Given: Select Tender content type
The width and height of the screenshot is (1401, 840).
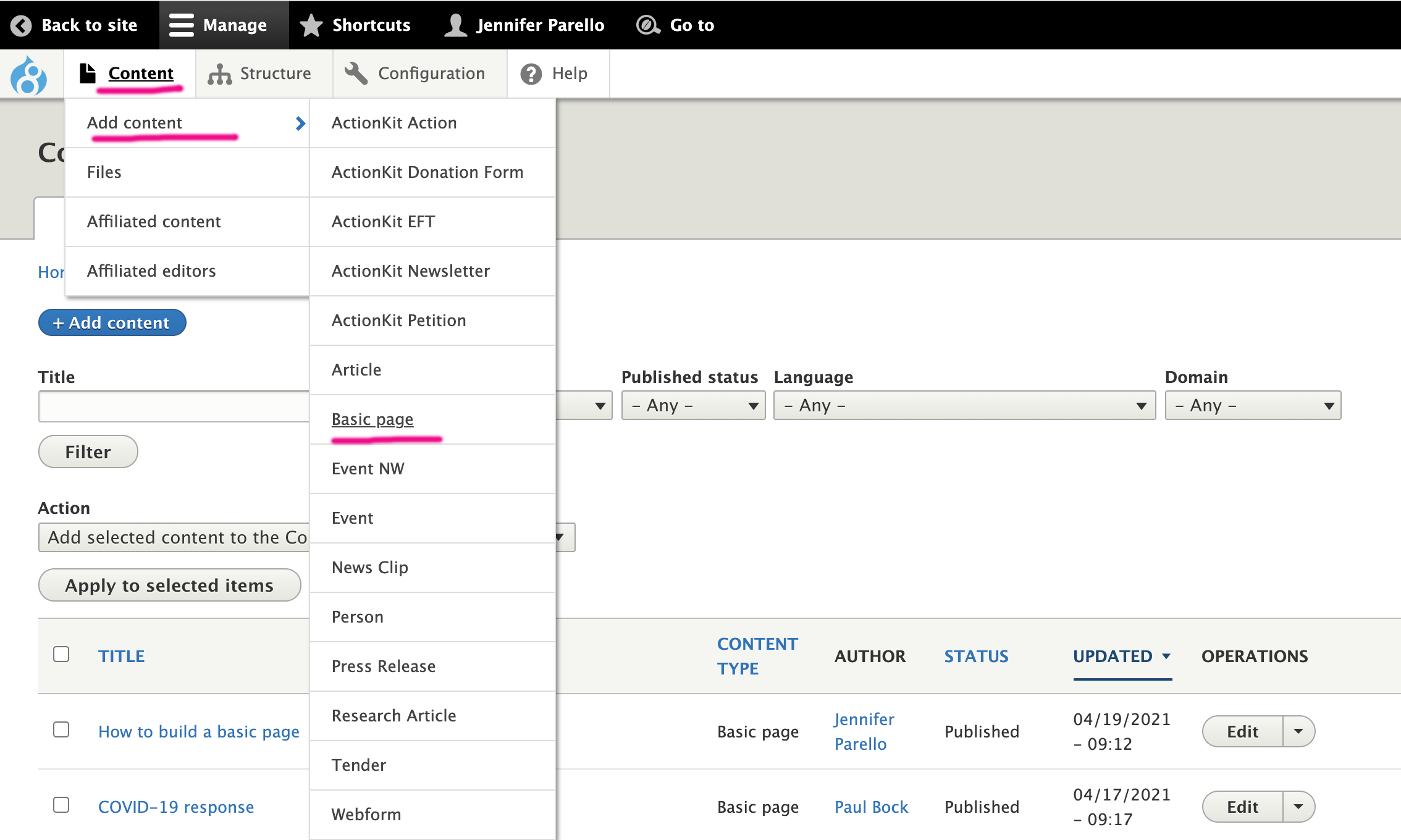Looking at the screenshot, I should [432, 765].
